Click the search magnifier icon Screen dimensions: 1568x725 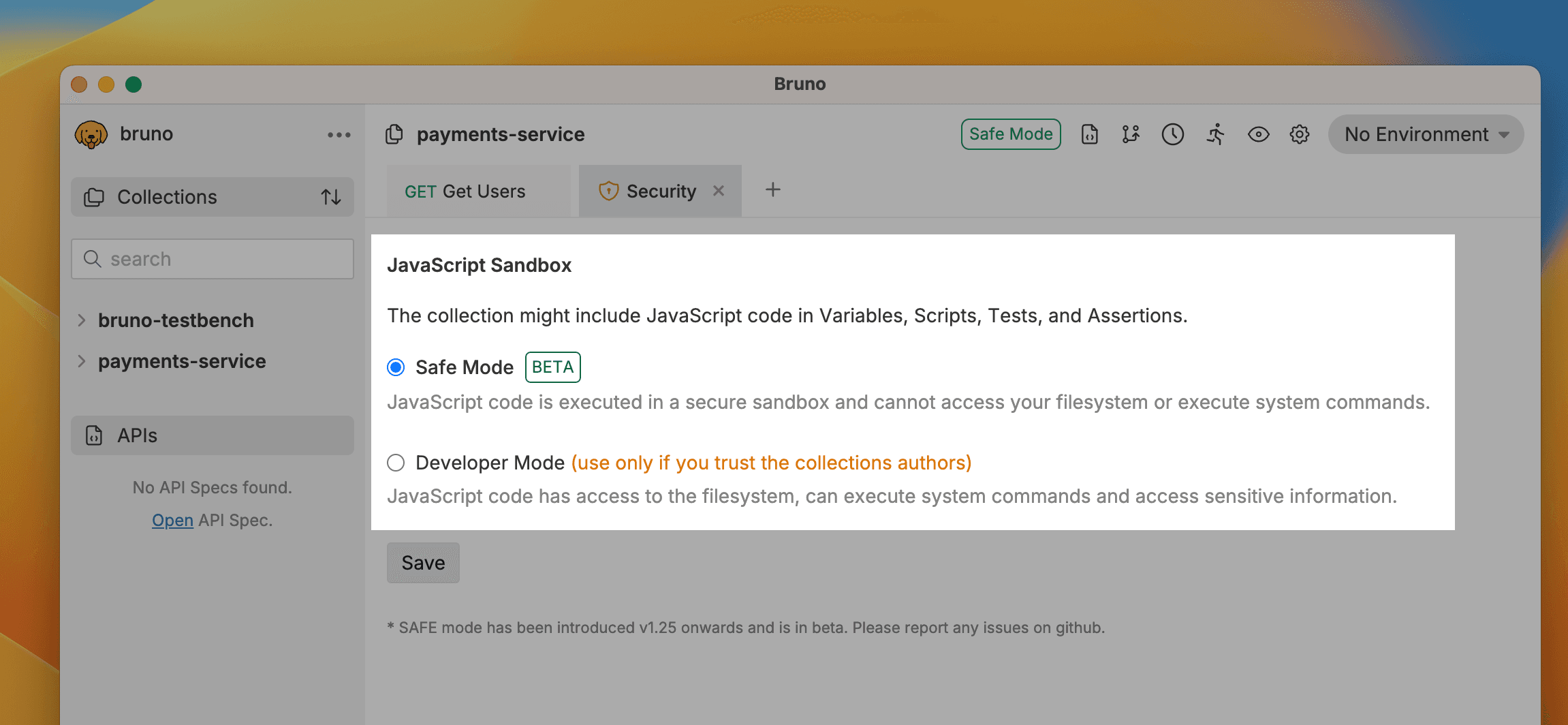pos(93,259)
